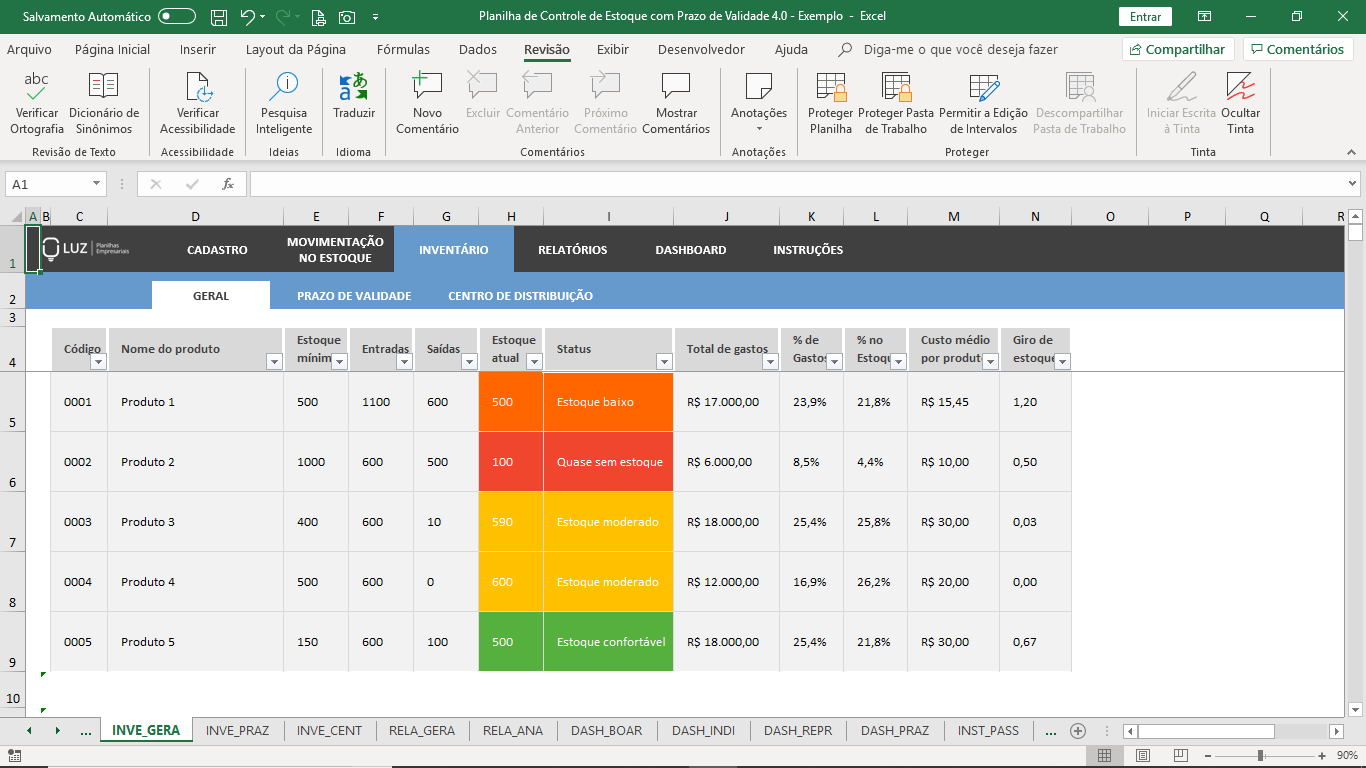Expand the Nome do produto filter dropdown
Screen dimensions: 1366x768
point(274,362)
